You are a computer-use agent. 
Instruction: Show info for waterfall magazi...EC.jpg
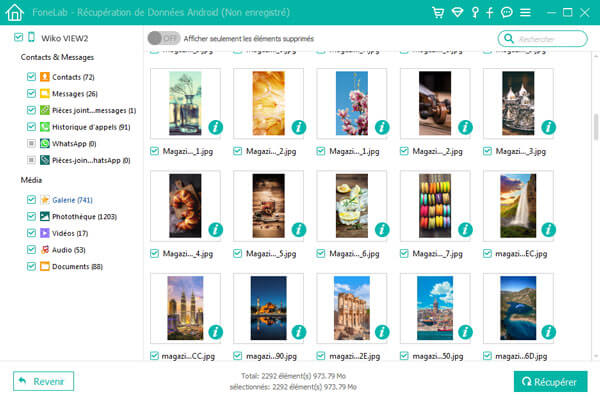pos(548,230)
